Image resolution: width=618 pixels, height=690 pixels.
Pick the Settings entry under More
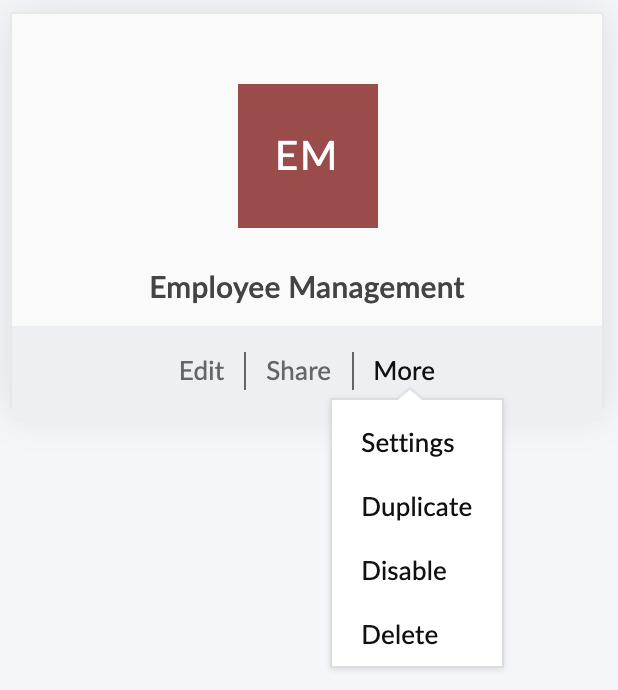(408, 443)
